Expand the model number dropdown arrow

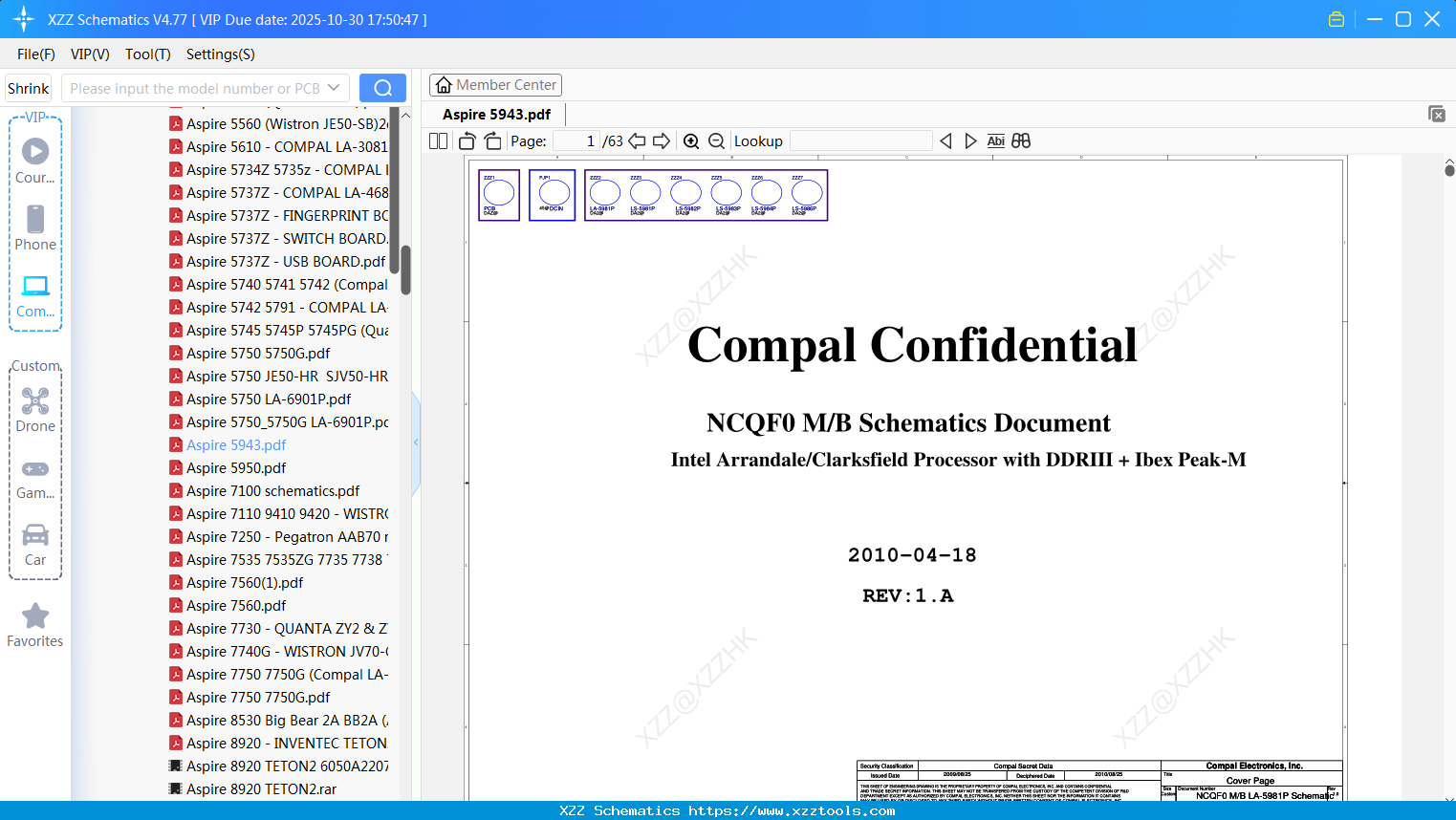click(334, 88)
